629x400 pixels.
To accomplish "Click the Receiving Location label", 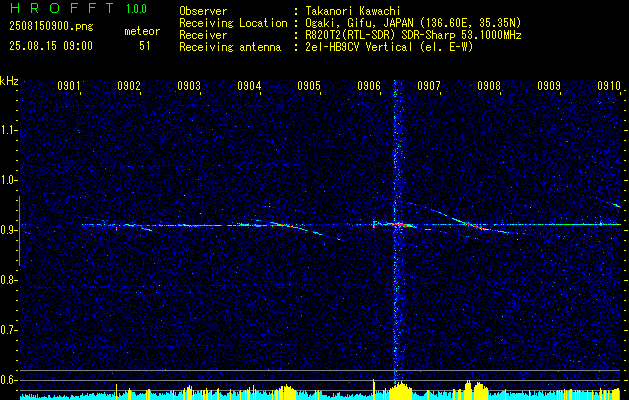I will coord(233,23).
